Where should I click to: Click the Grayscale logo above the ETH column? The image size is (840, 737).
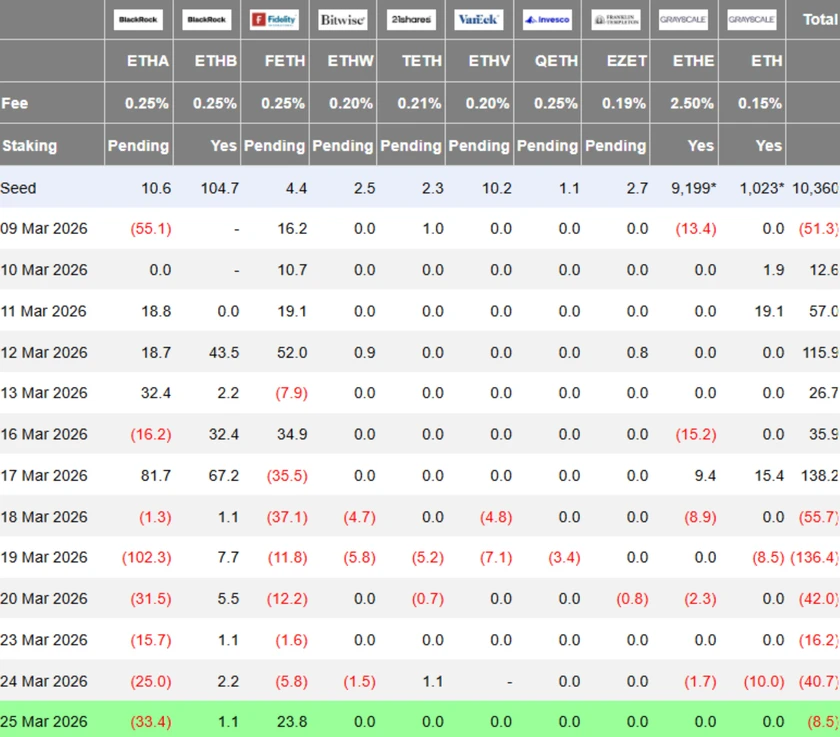(x=752, y=20)
